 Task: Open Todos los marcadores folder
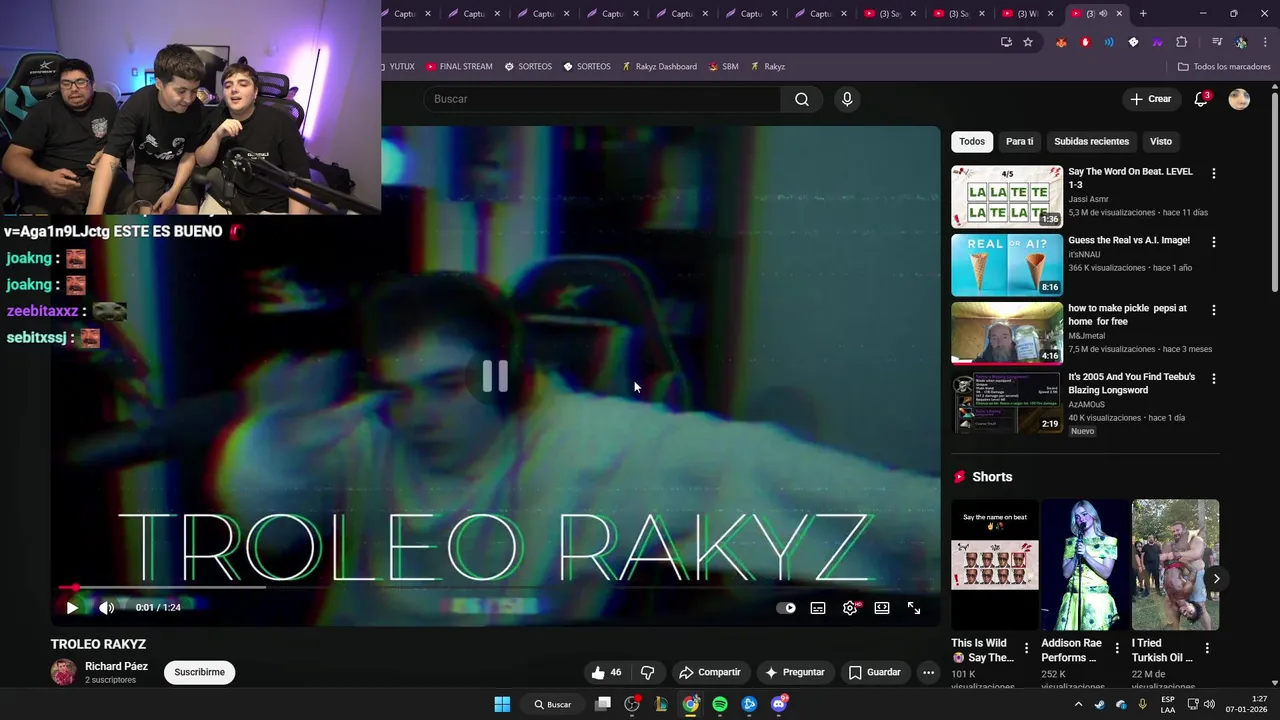(1224, 66)
